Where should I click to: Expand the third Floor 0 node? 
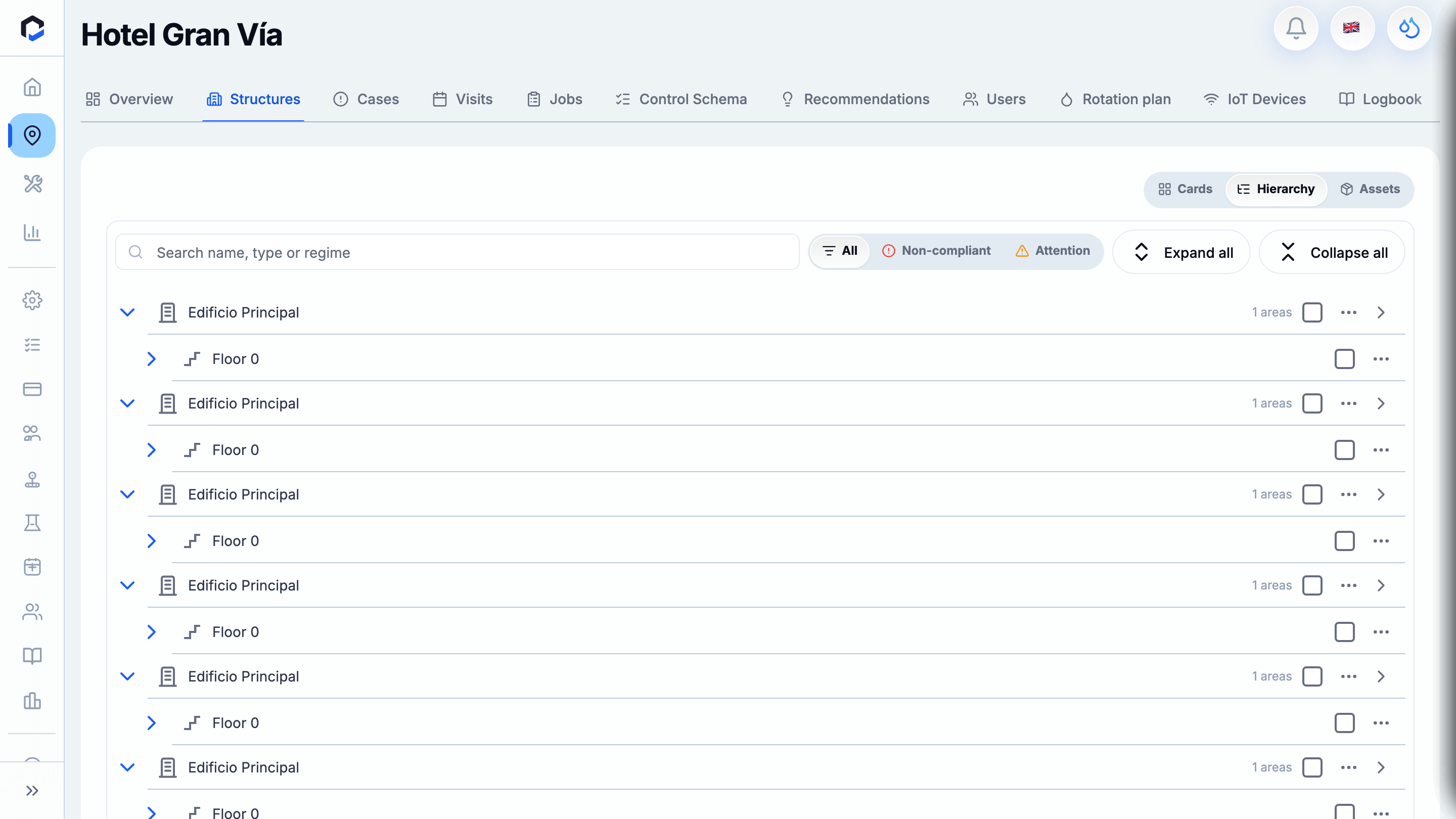[152, 541]
